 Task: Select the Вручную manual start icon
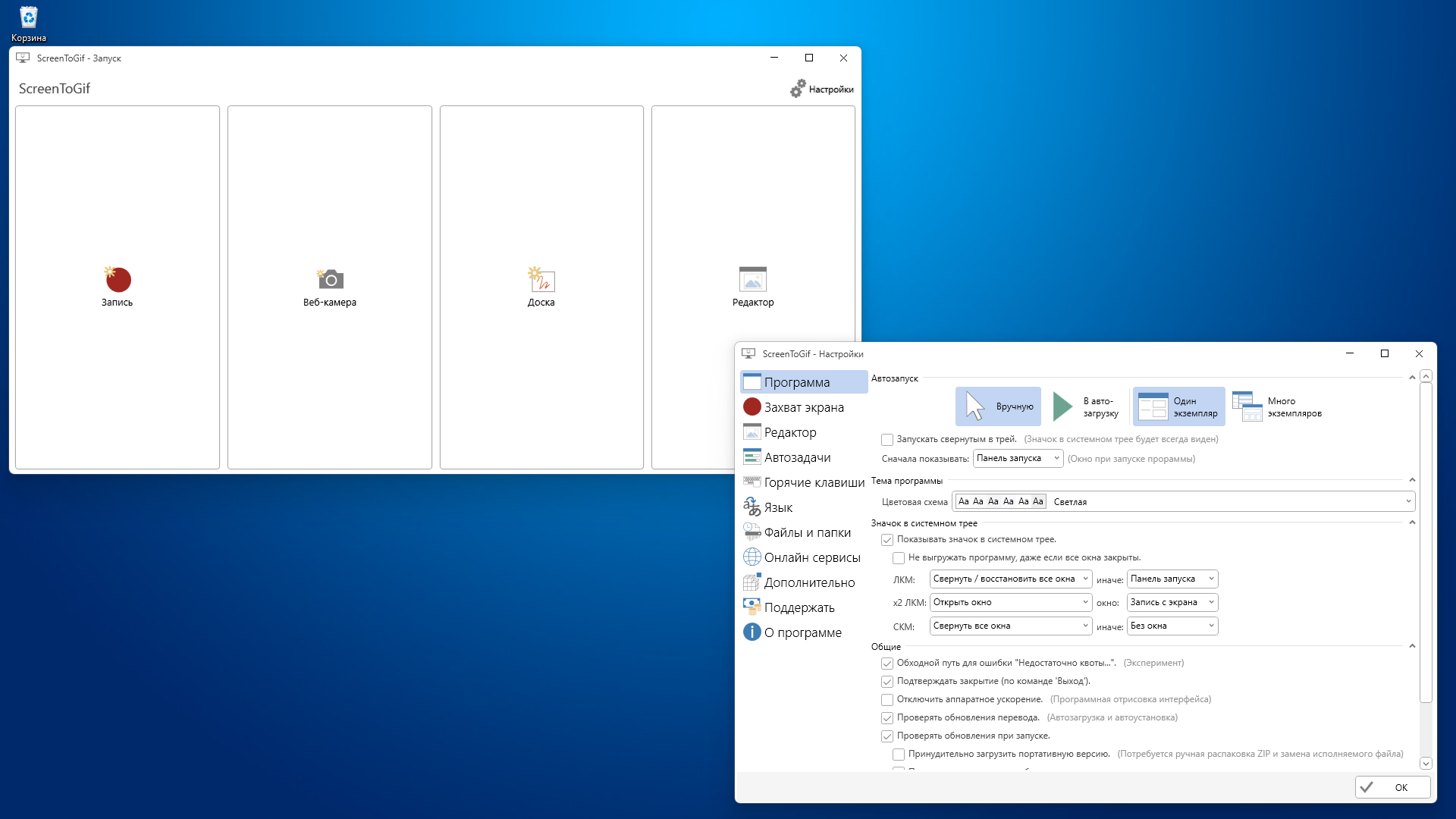coord(975,406)
